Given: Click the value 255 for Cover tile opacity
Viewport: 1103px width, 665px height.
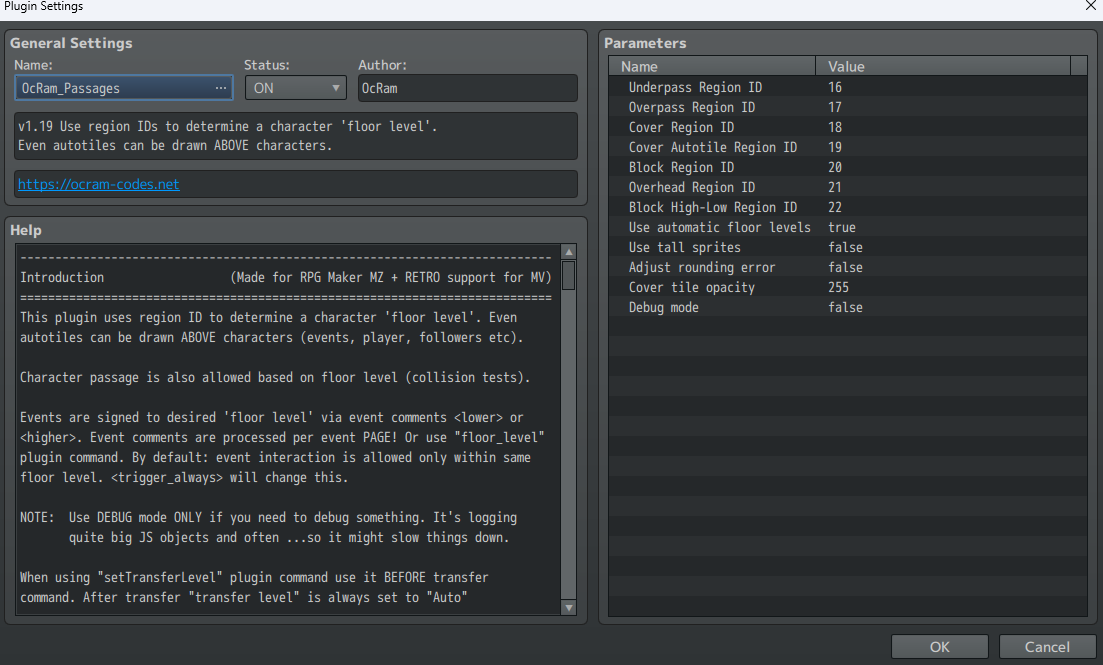Looking at the screenshot, I should 839,288.
